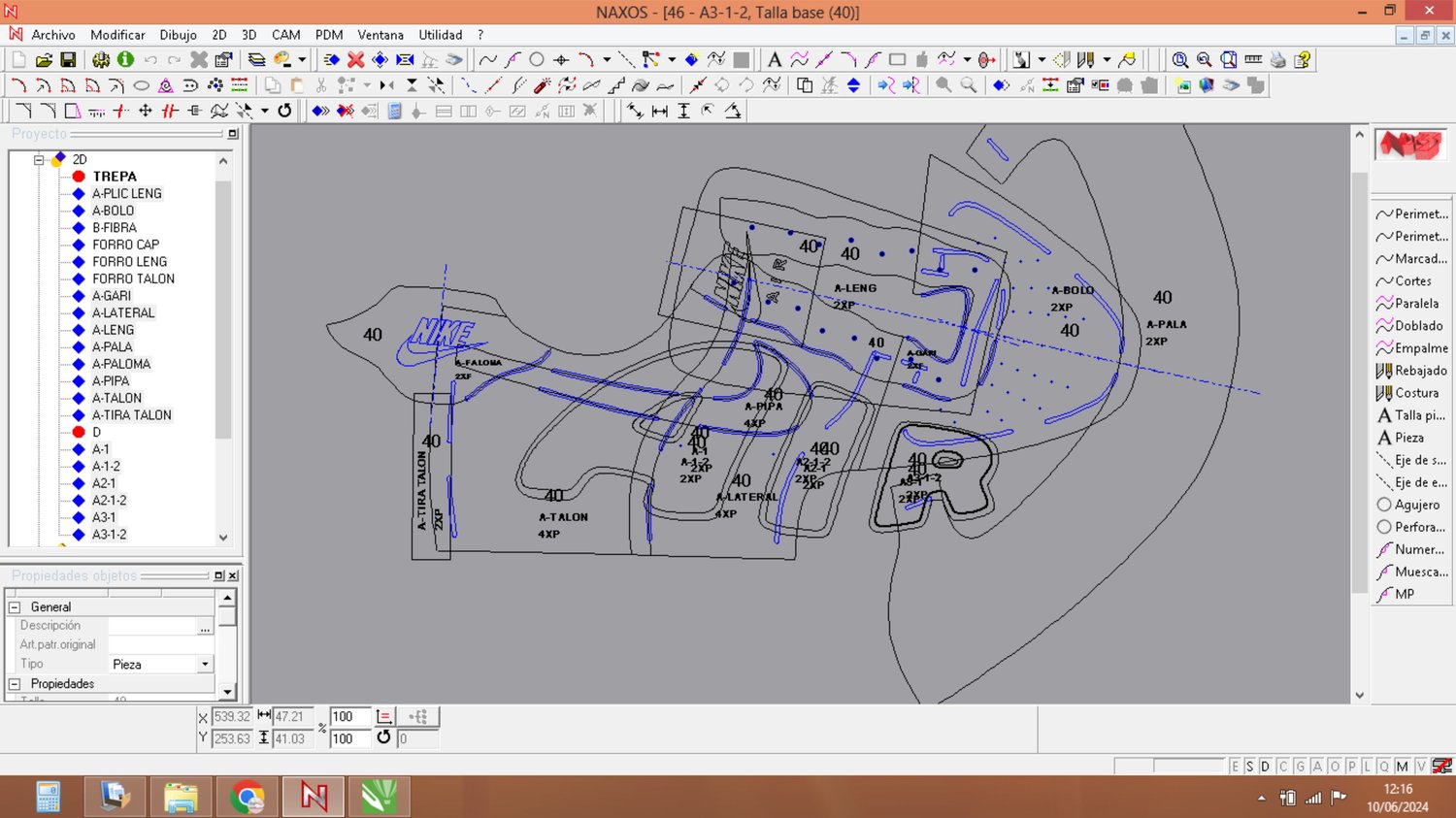Click the 3D shoe preview thumbnail
Image resolution: width=1456 pixels, height=818 pixels.
click(1410, 146)
